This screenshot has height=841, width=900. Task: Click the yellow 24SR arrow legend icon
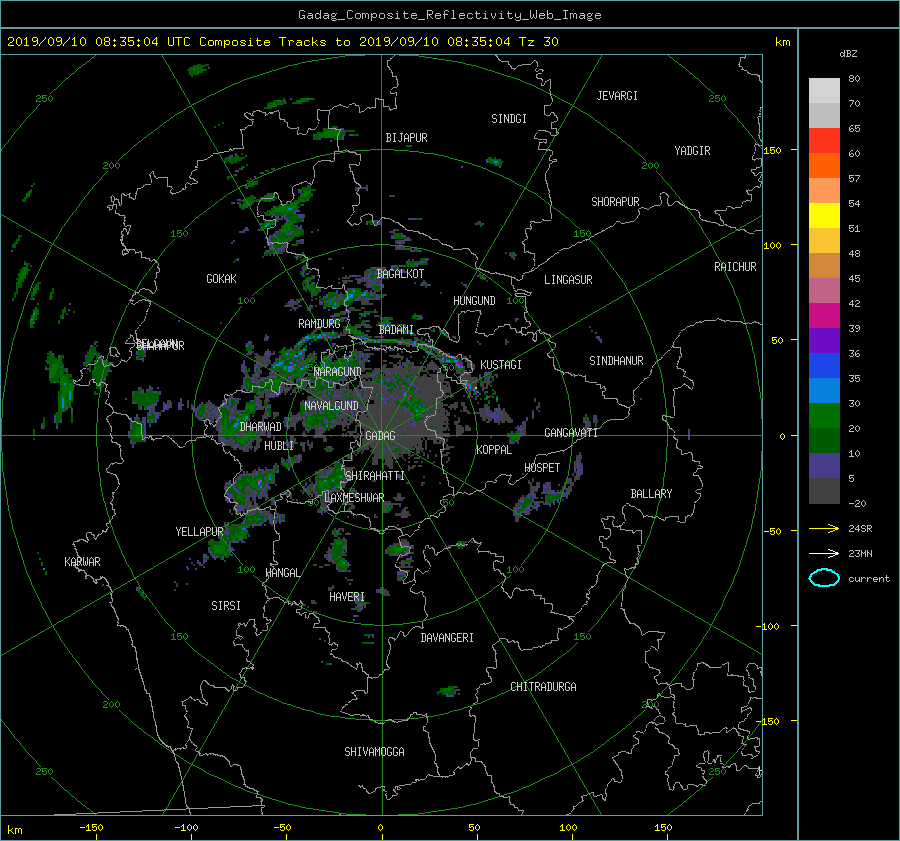824,528
